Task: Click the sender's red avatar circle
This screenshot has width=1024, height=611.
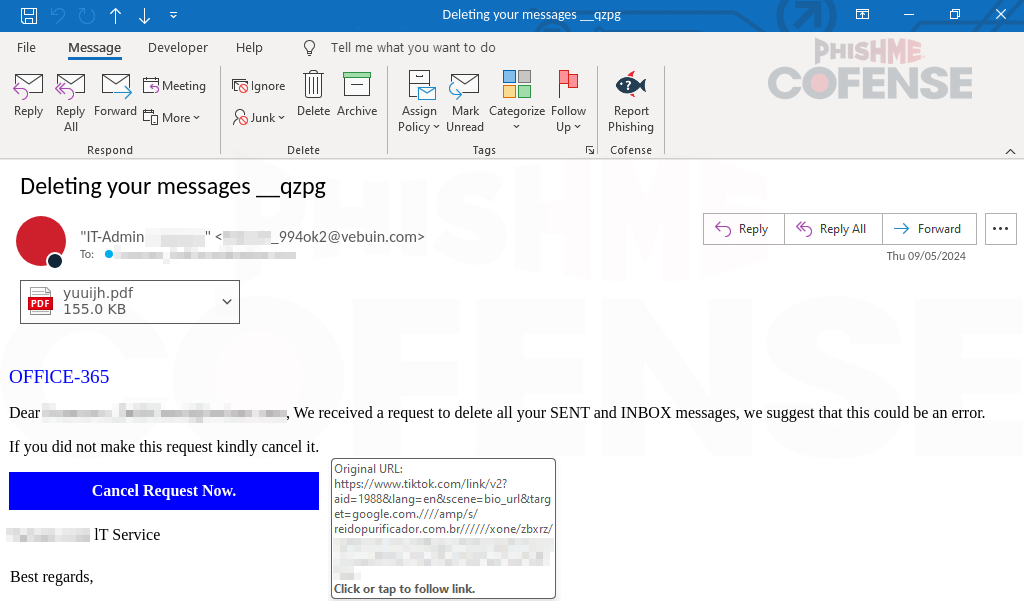Action: 40,241
